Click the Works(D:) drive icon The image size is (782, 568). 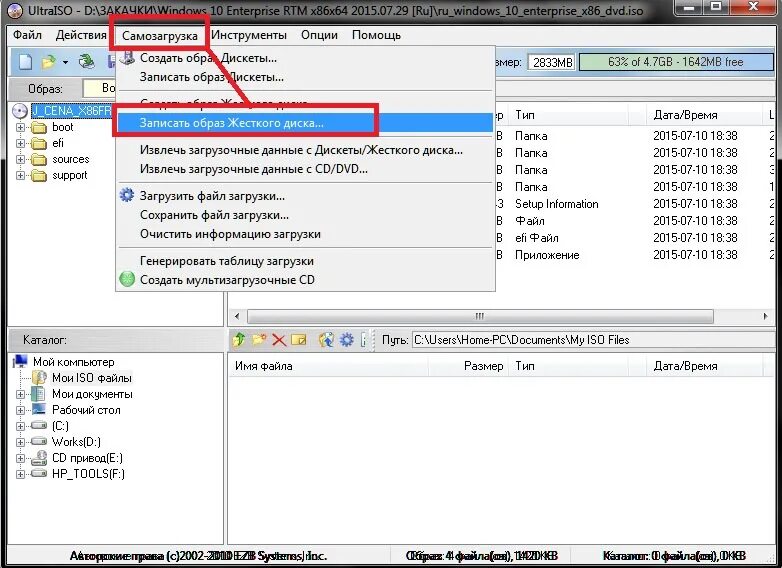tap(38, 441)
